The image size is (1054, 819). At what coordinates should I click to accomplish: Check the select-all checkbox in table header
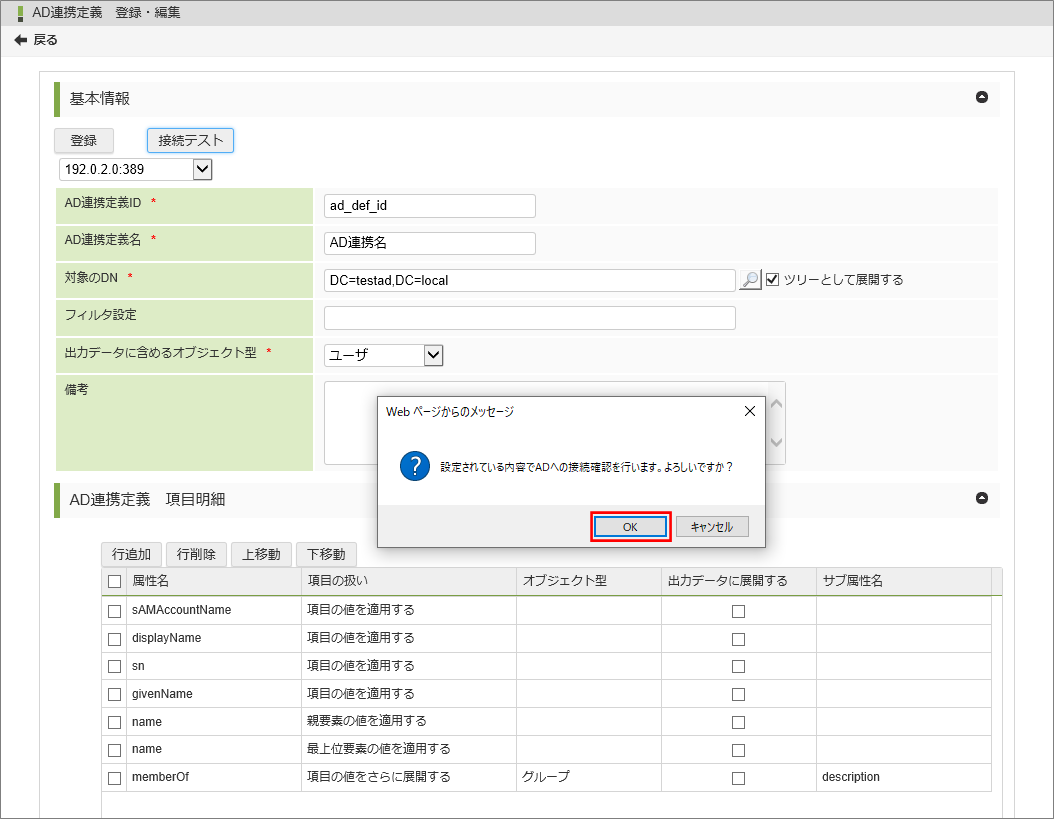[115, 581]
